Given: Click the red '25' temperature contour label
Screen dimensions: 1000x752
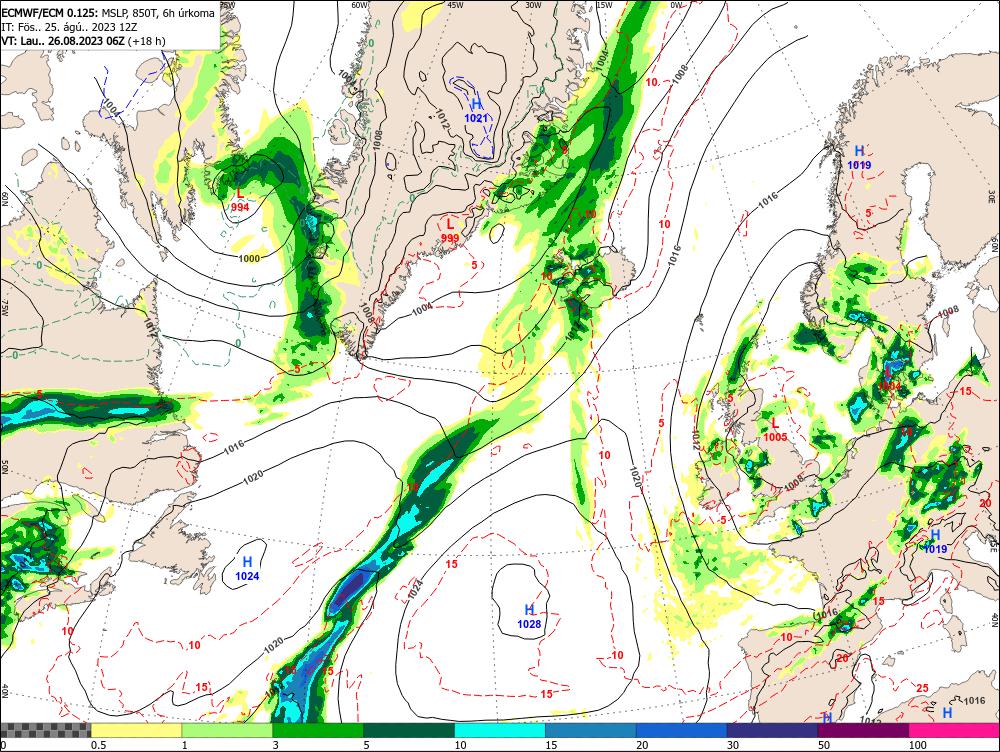Looking at the screenshot, I should coord(922,688).
